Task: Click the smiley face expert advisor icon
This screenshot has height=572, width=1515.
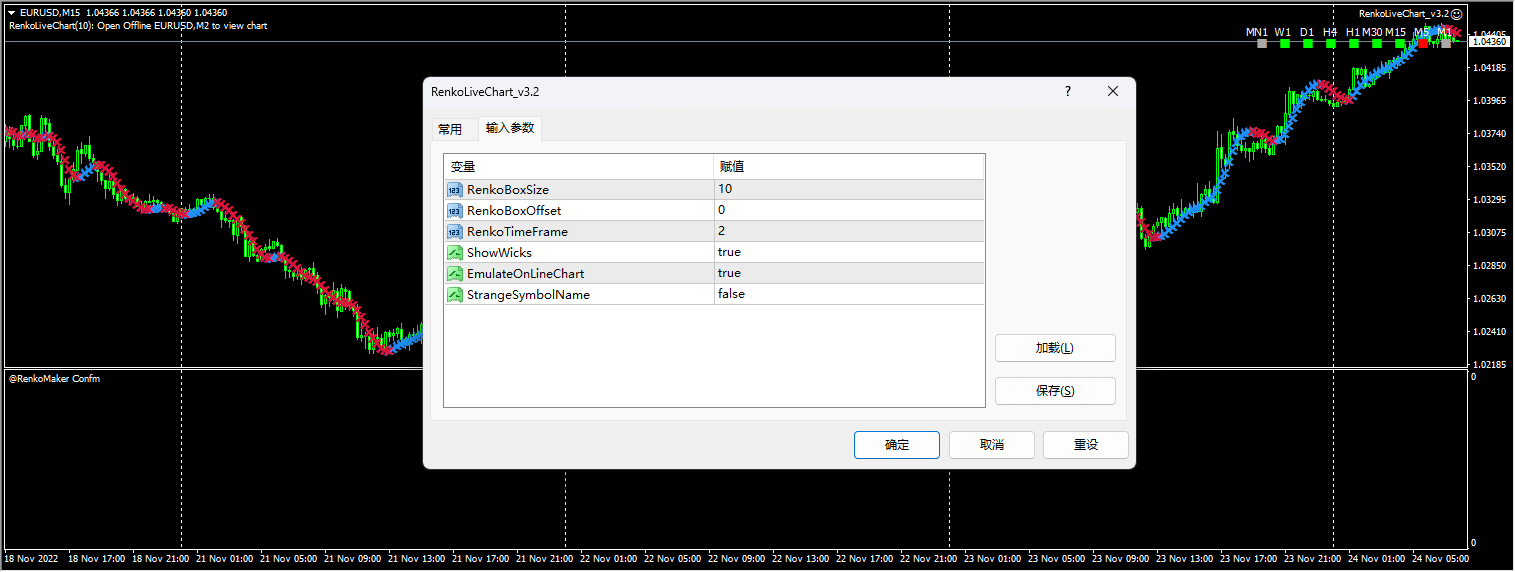Action: [x=1457, y=14]
